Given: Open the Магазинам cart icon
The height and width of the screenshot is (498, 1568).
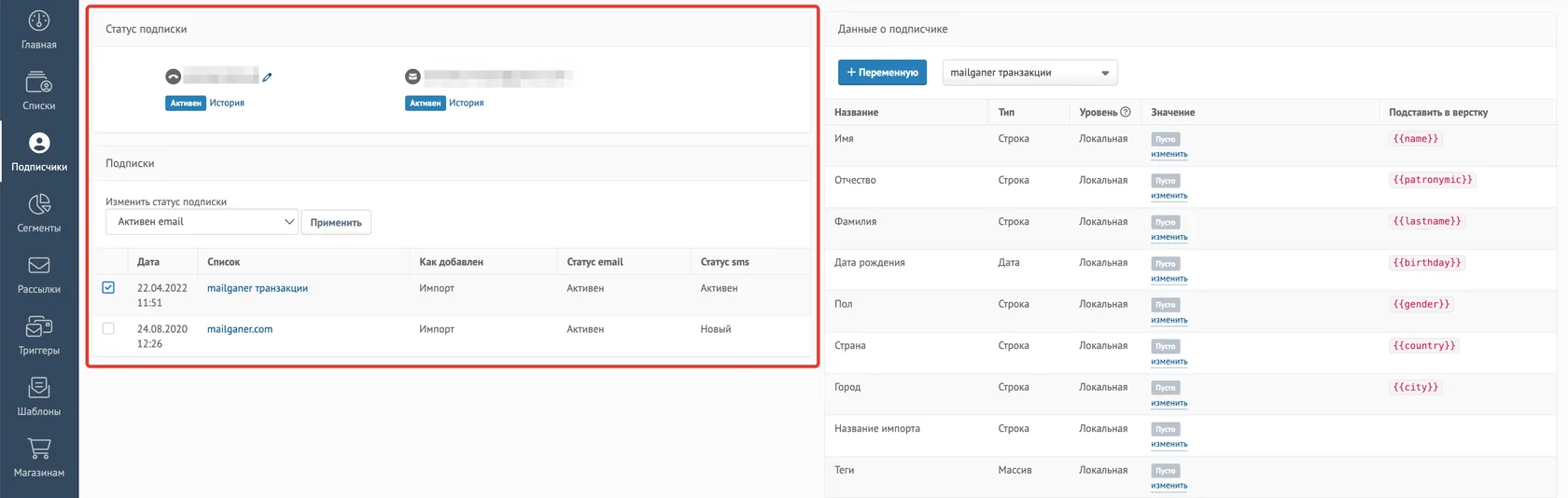Looking at the screenshot, I should [38, 449].
